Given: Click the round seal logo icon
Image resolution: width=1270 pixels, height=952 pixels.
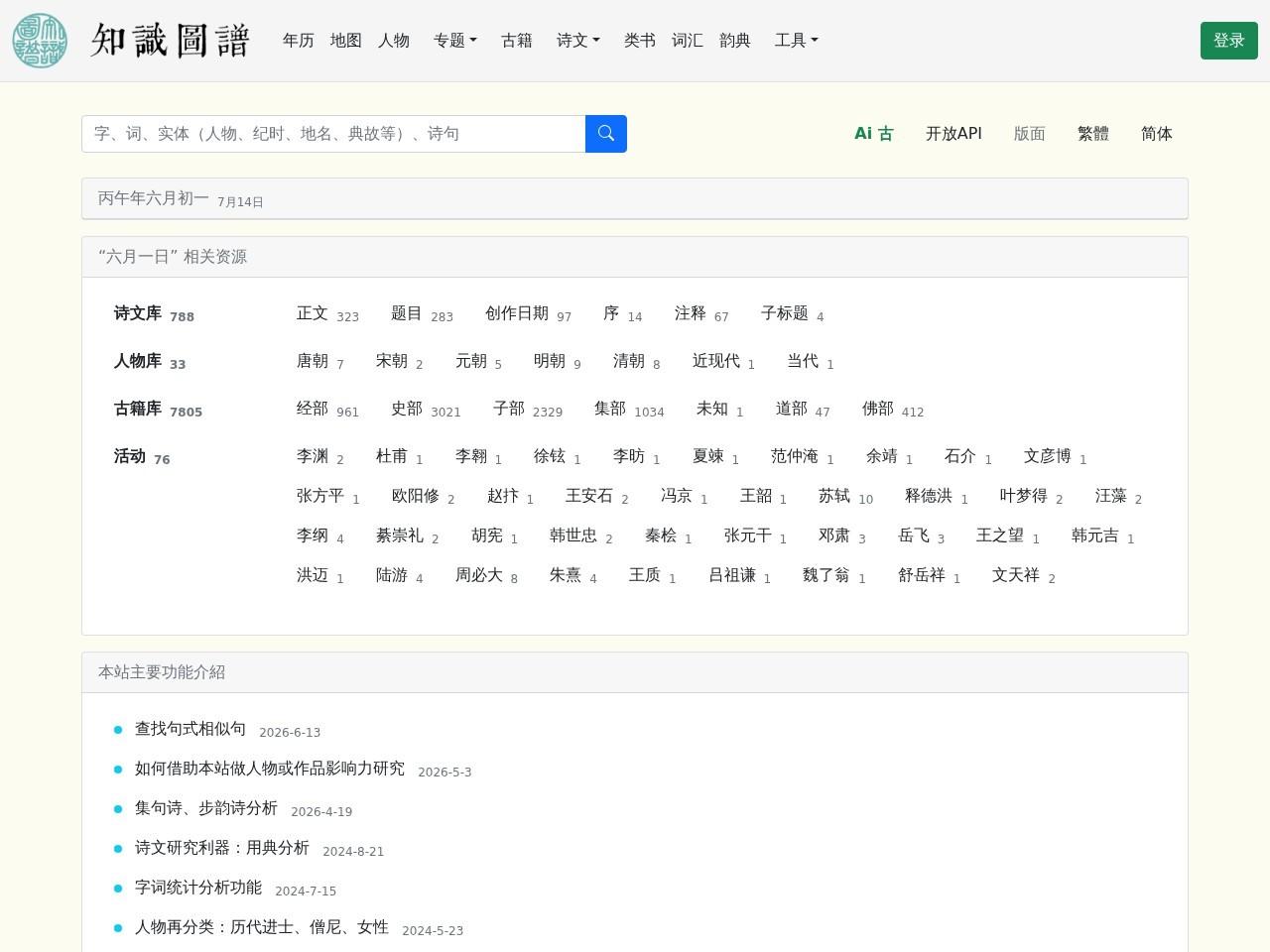Looking at the screenshot, I should click(x=40, y=41).
